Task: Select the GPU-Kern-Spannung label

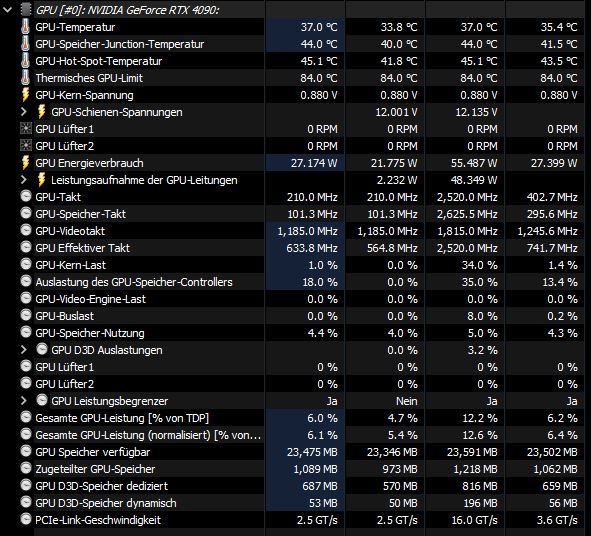Action: coord(84,95)
